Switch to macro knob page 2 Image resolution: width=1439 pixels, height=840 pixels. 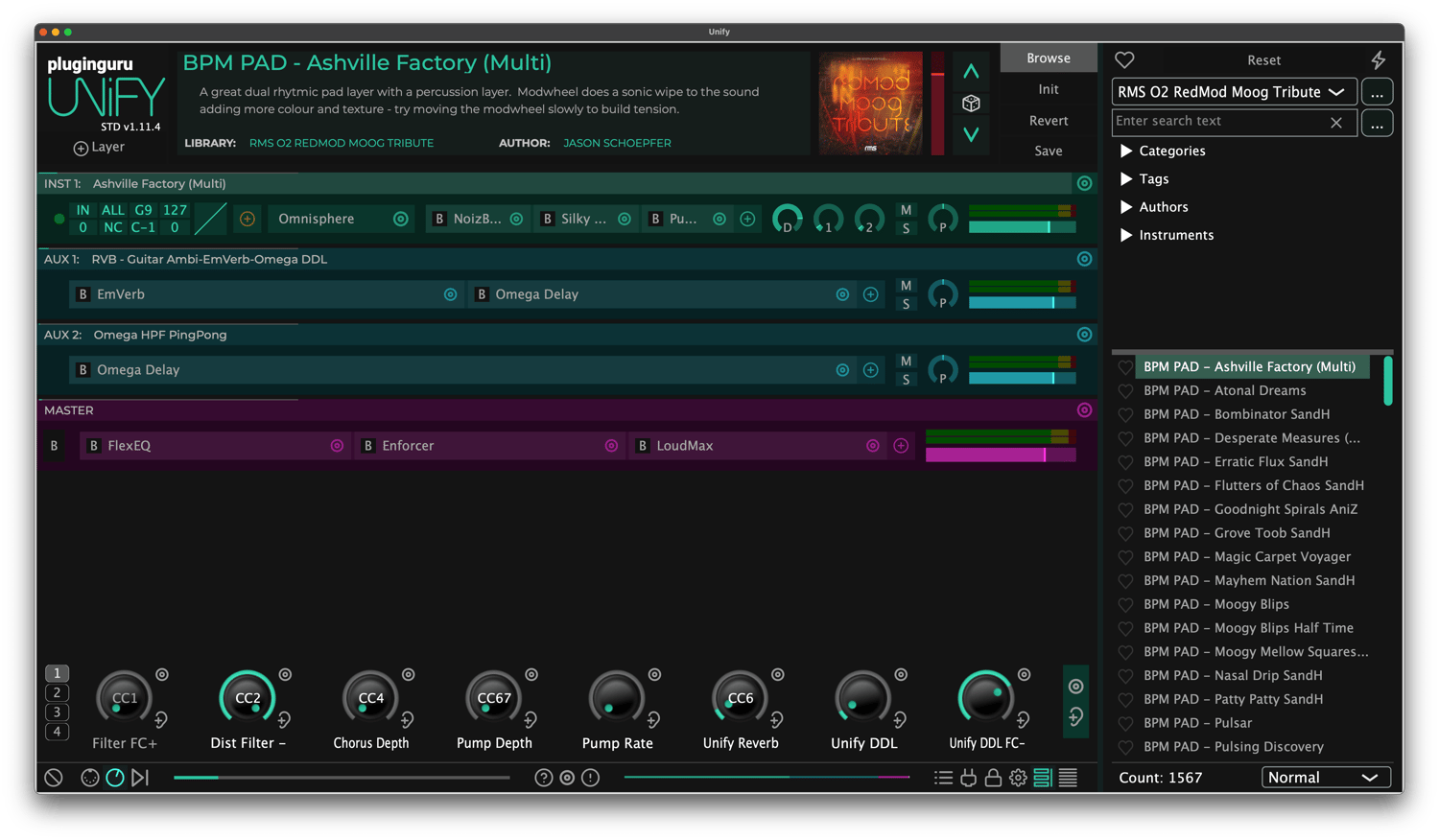(x=57, y=693)
